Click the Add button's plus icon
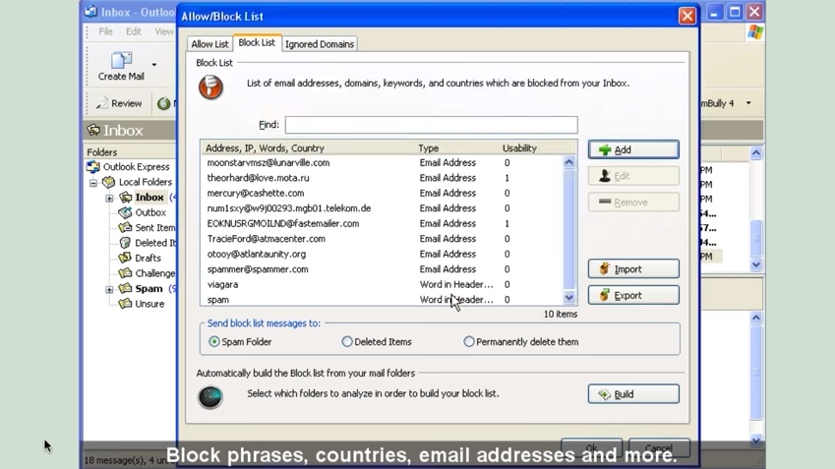The height and width of the screenshot is (469, 835). 604,150
